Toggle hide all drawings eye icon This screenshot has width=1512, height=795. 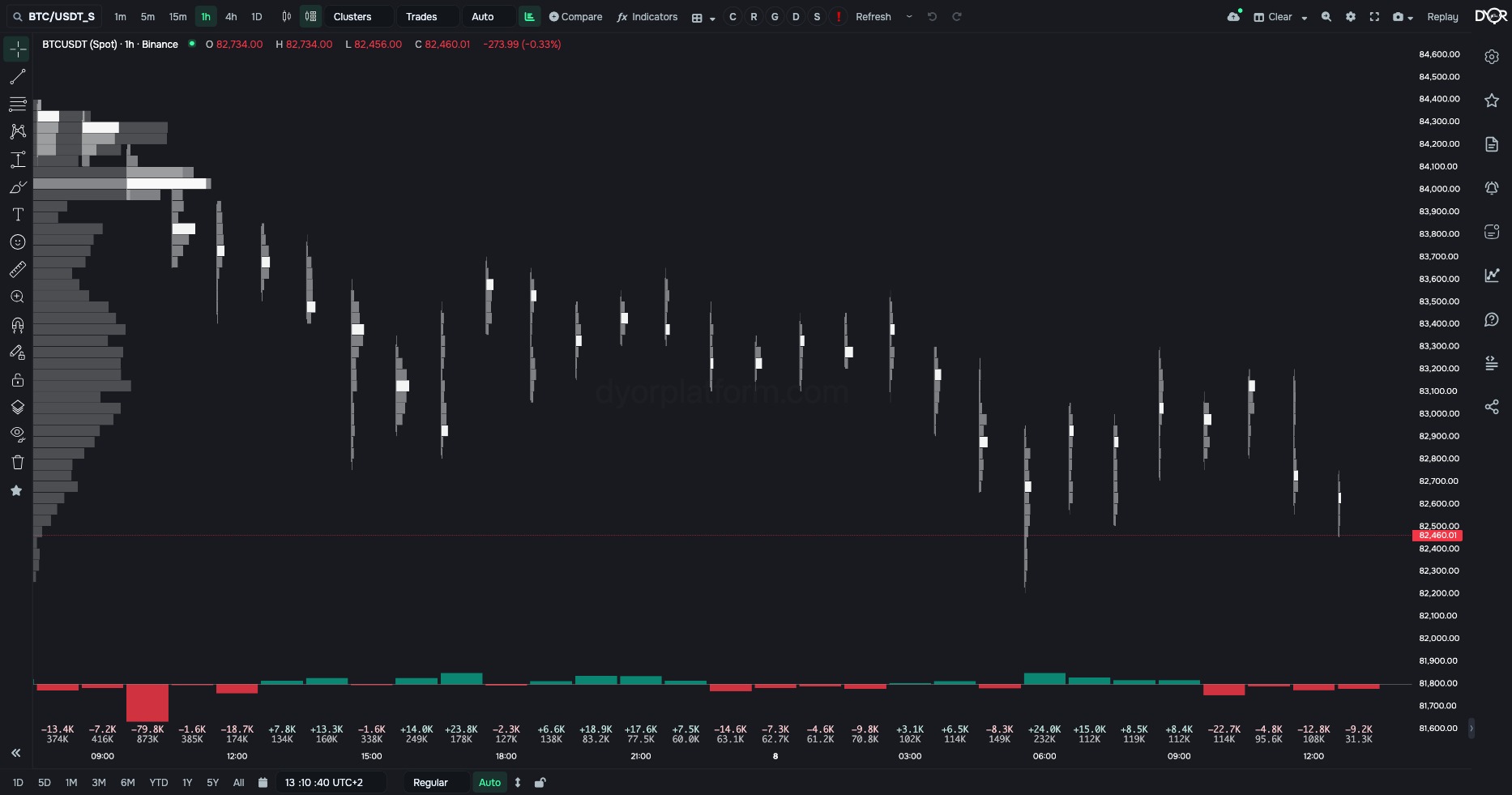point(18,435)
